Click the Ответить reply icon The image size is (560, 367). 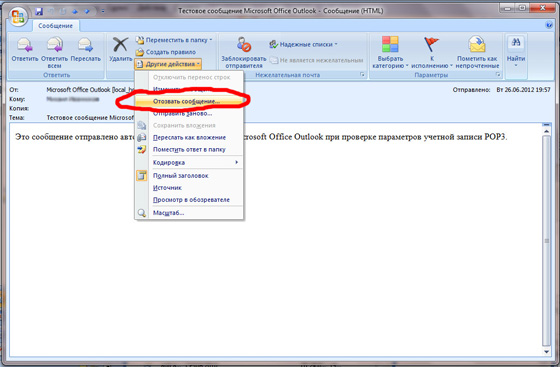[x=25, y=45]
